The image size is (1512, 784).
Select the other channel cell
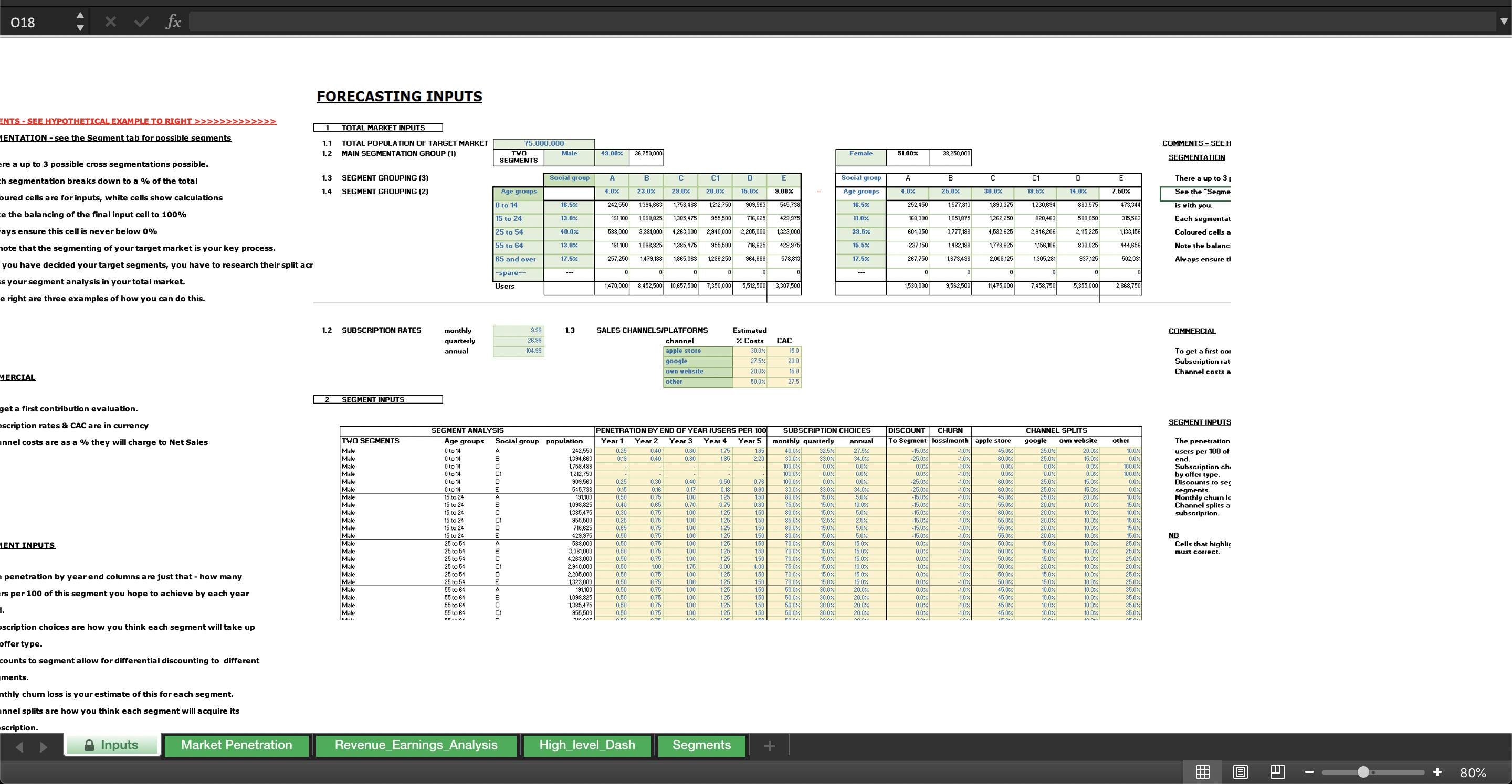point(697,382)
